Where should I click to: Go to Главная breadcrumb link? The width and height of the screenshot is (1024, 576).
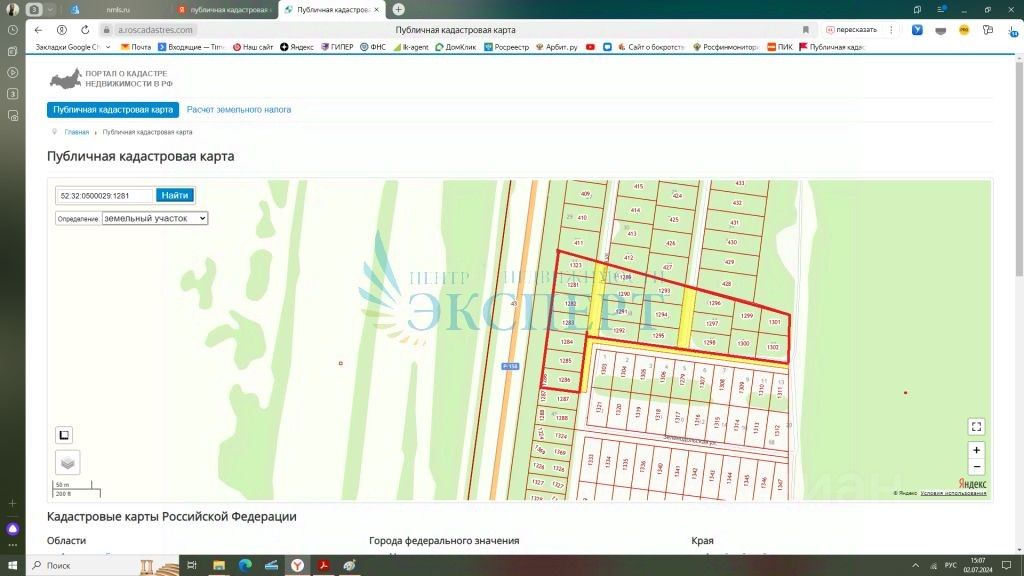coord(76,132)
